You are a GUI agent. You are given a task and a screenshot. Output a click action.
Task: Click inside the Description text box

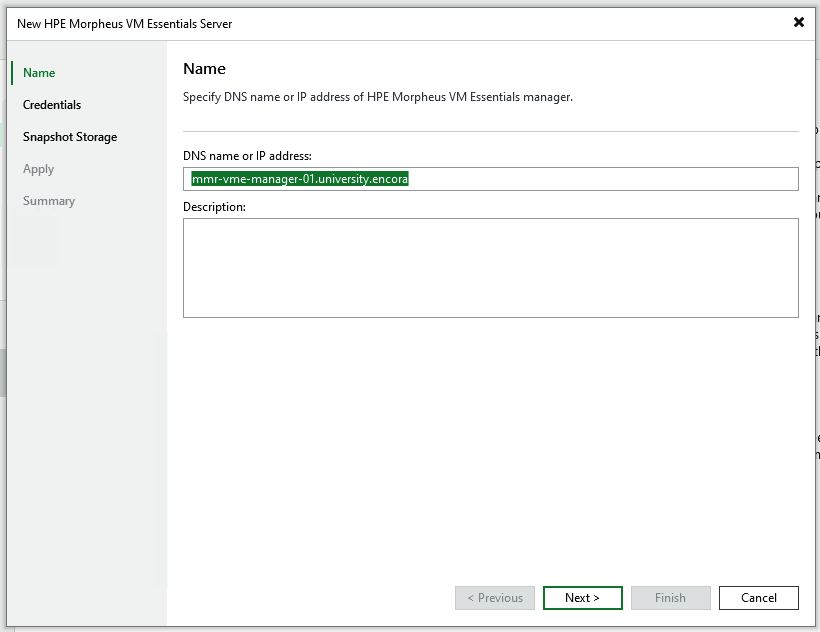(x=491, y=268)
